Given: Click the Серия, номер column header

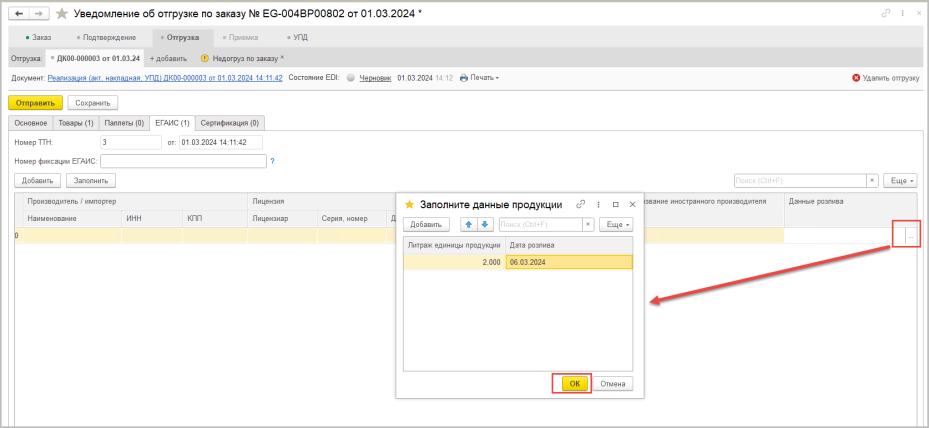Looking at the screenshot, I should click(351, 219).
